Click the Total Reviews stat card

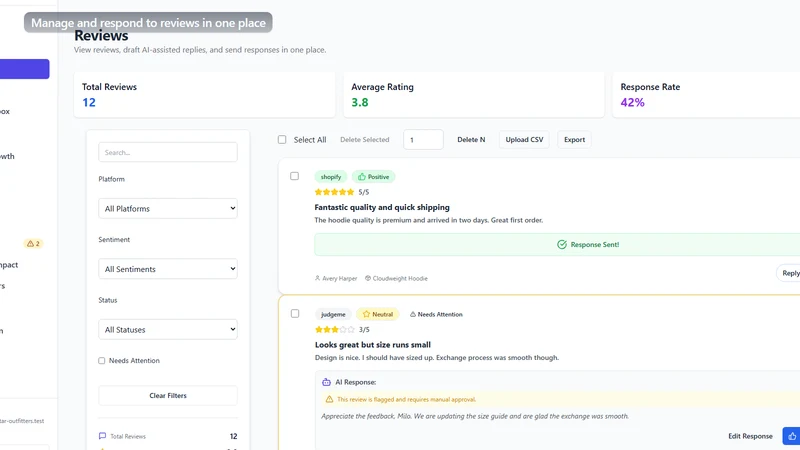[205, 94]
